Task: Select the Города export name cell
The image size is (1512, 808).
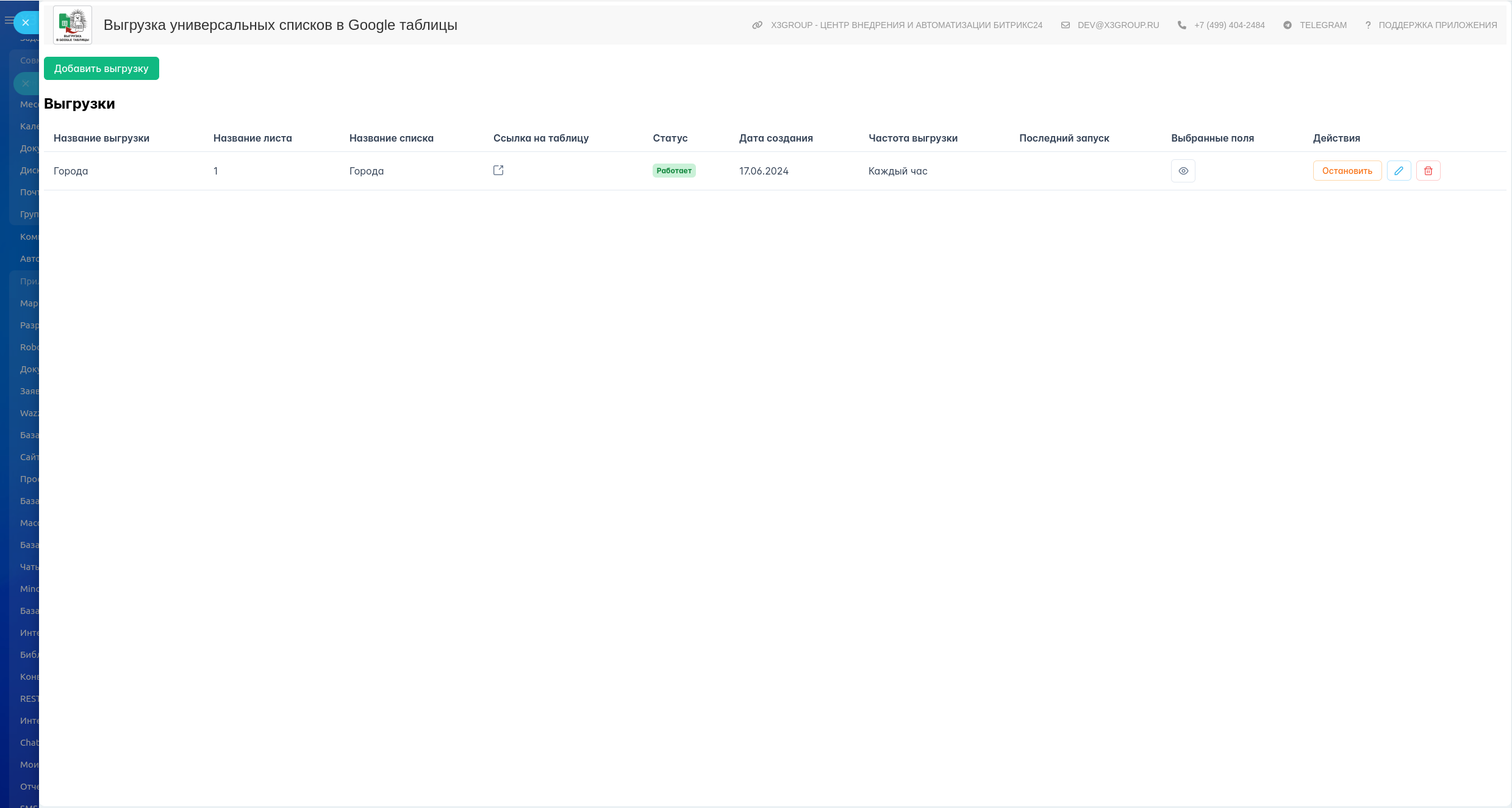Action: click(x=71, y=171)
